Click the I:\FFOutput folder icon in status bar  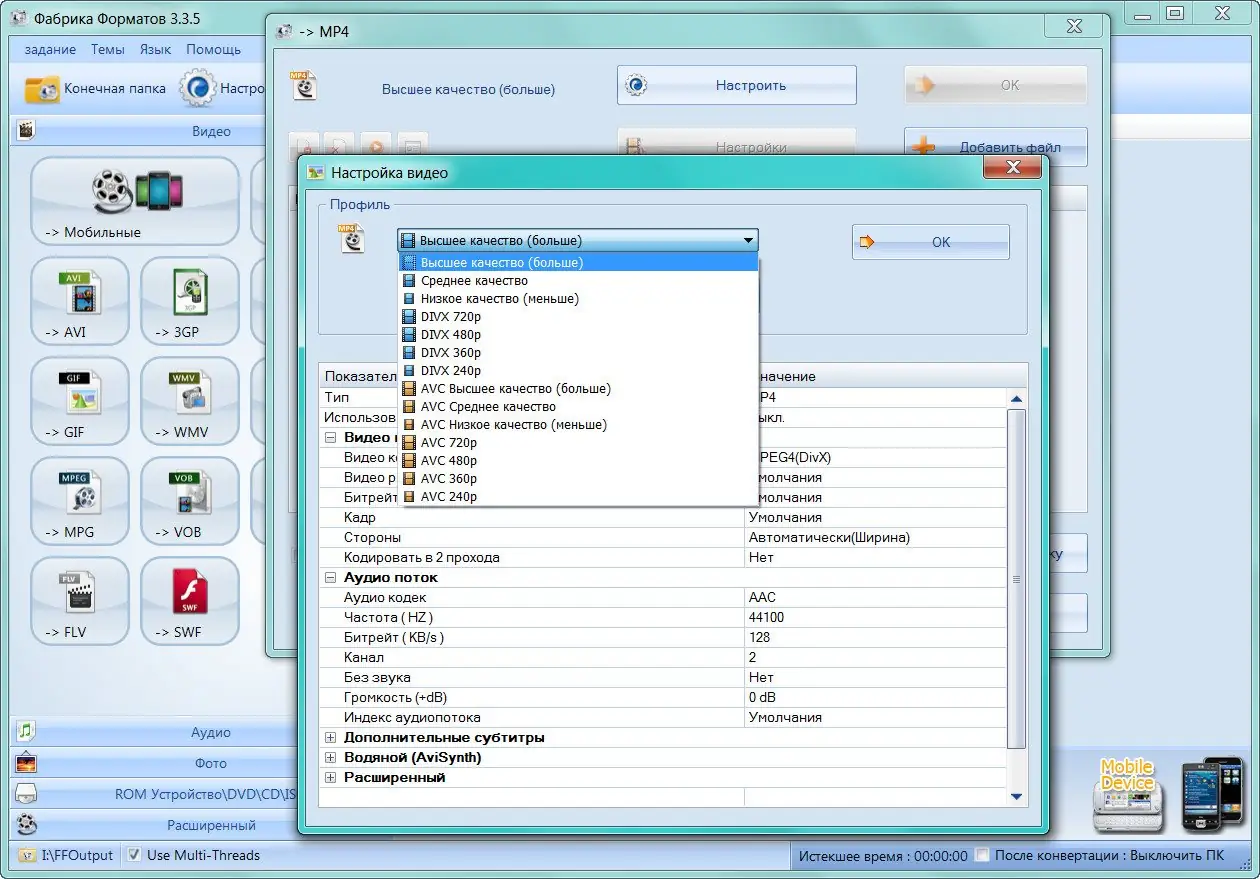click(x=28, y=856)
